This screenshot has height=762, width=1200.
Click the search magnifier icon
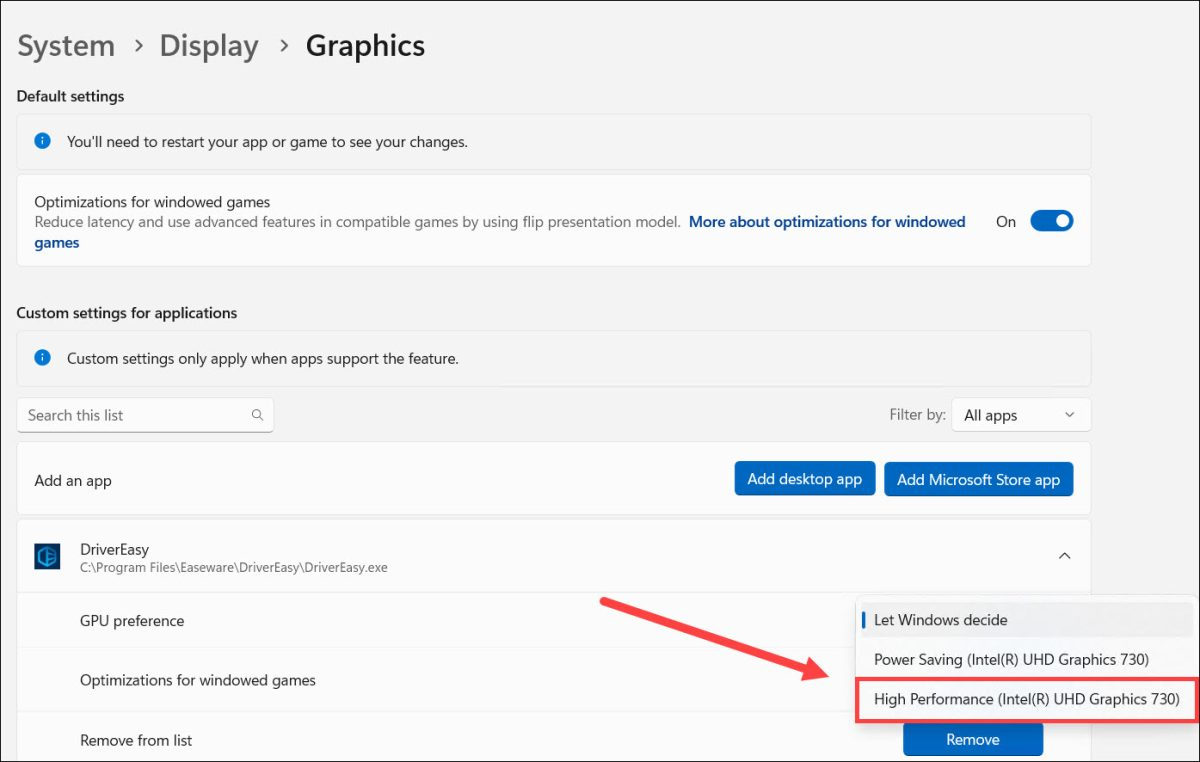(x=257, y=415)
